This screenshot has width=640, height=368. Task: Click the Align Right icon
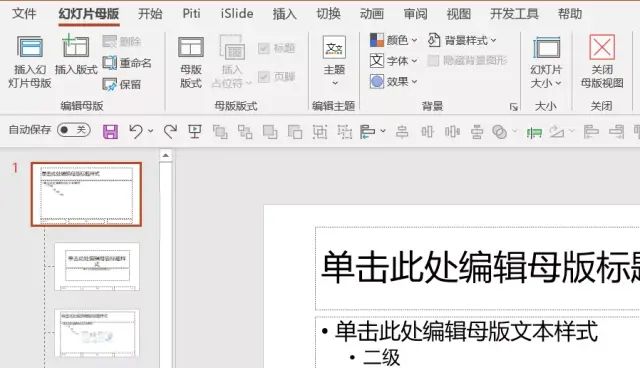616,131
